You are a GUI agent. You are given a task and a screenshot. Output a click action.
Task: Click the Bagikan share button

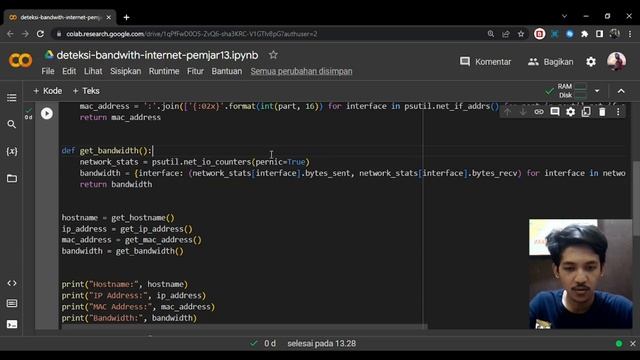coord(550,62)
